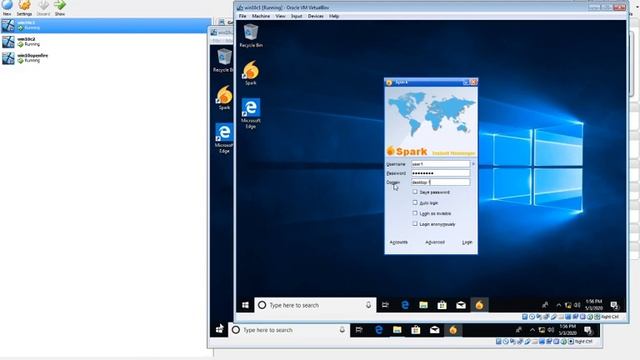The width and height of the screenshot is (640, 360).
Task: Enable the Save password checkbox
Action: (x=415, y=192)
